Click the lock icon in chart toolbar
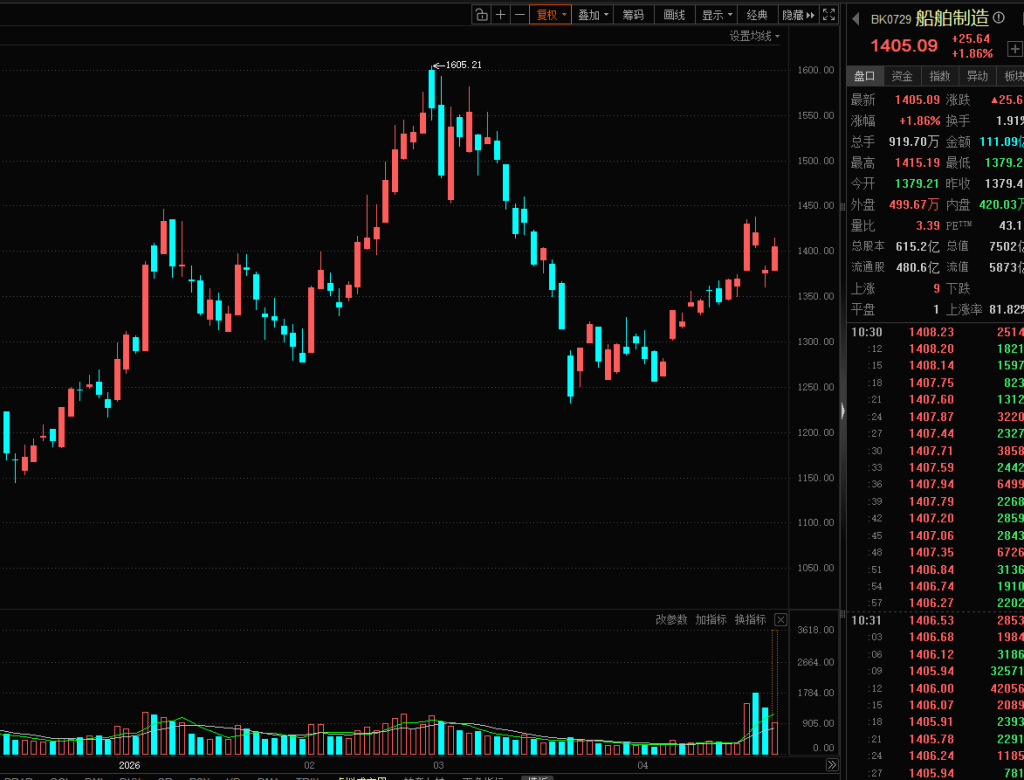 coord(481,15)
